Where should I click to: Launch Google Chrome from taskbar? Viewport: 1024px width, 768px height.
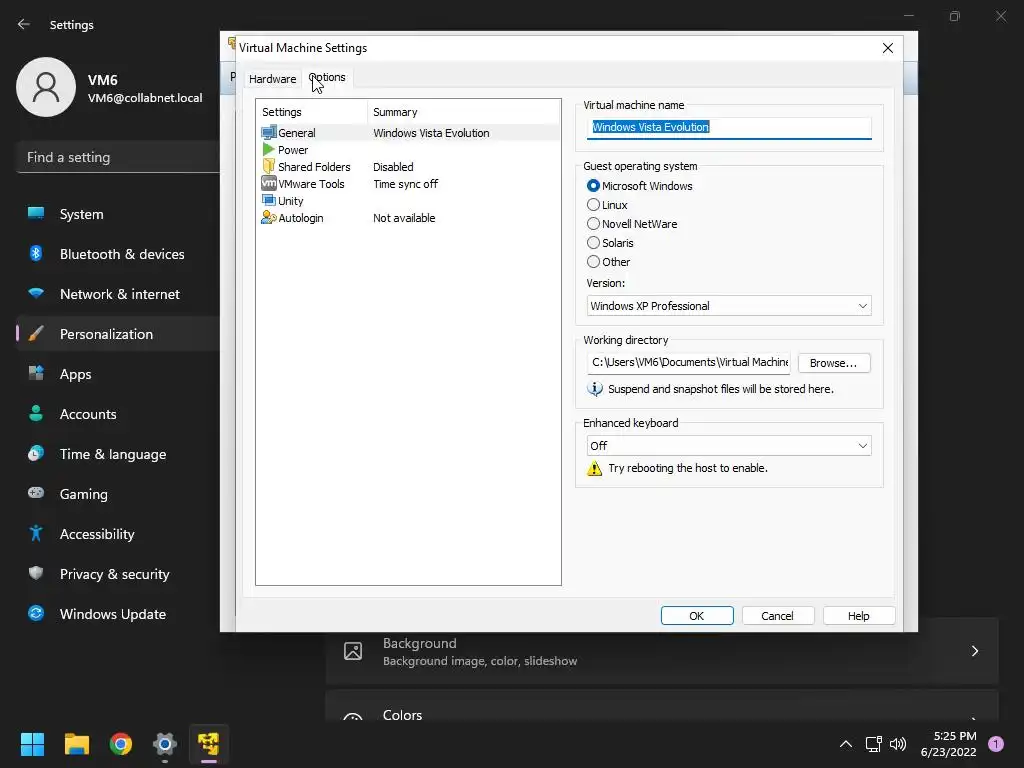pyautogui.click(x=121, y=744)
